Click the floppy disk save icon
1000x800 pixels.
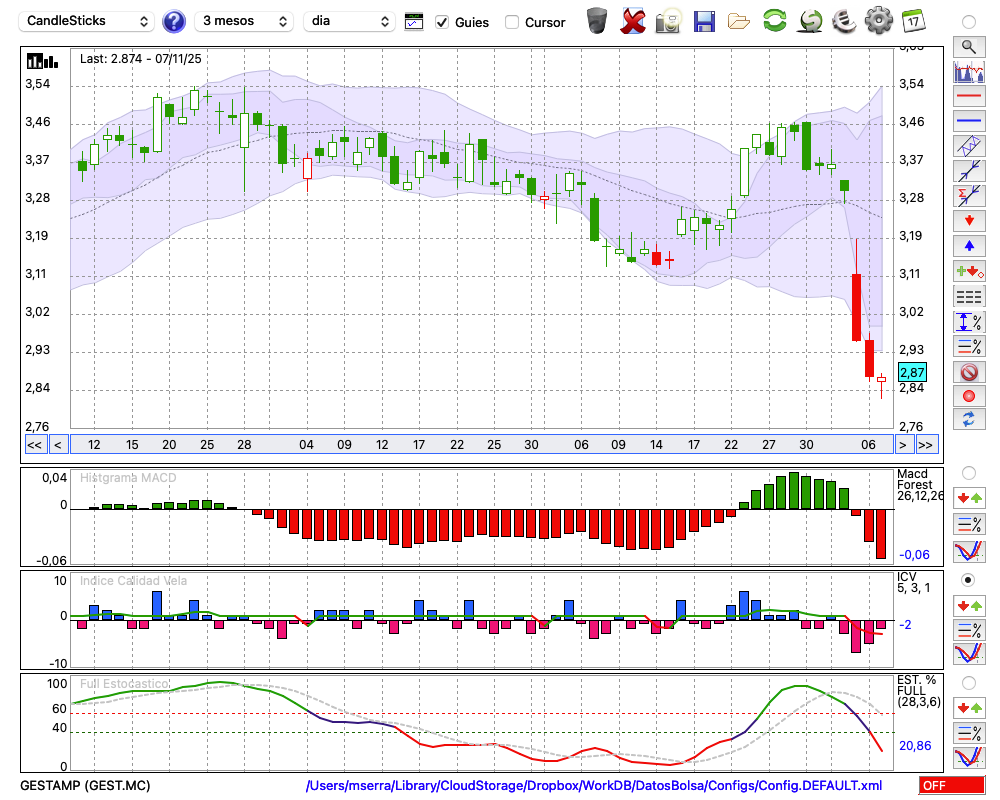pos(704,21)
